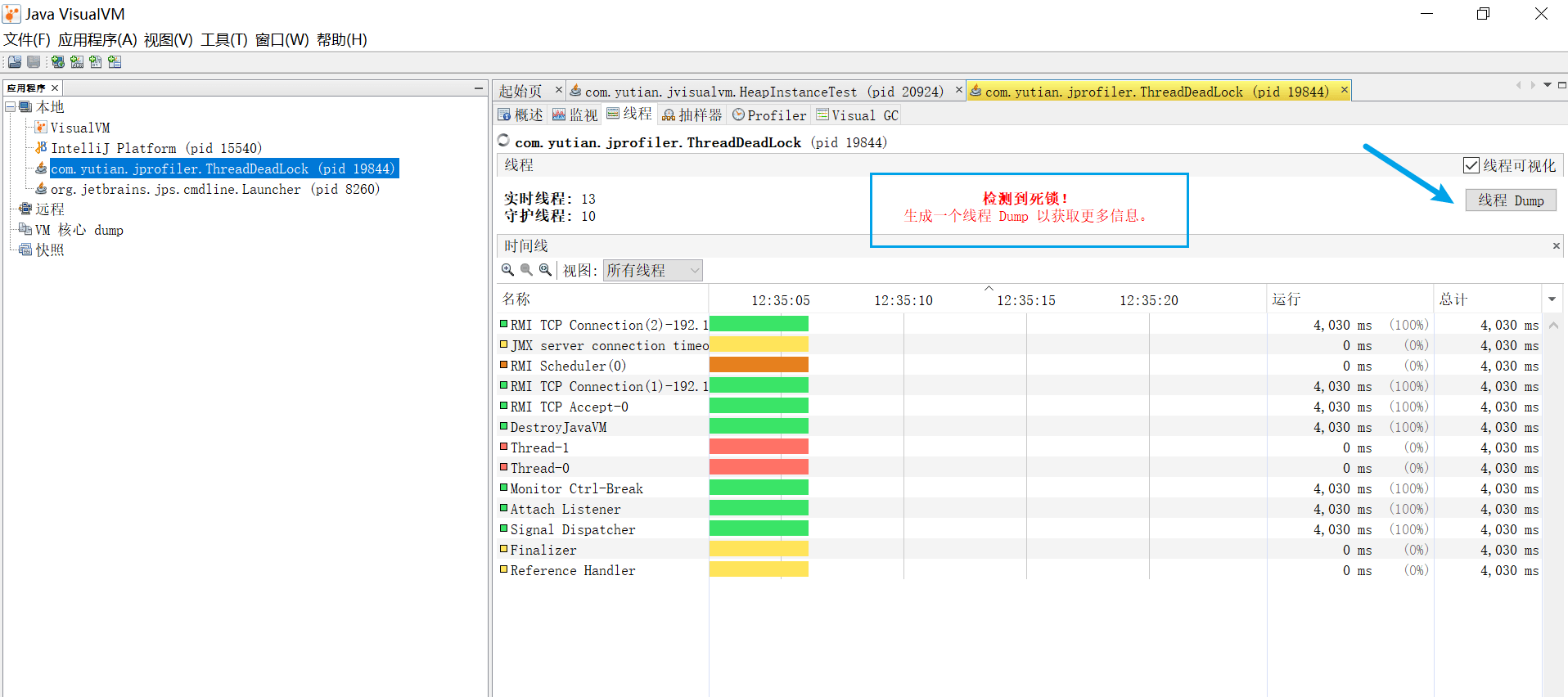The image size is (1568, 697).
Task: Click the 线程 Dump button
Action: pyautogui.click(x=1511, y=200)
